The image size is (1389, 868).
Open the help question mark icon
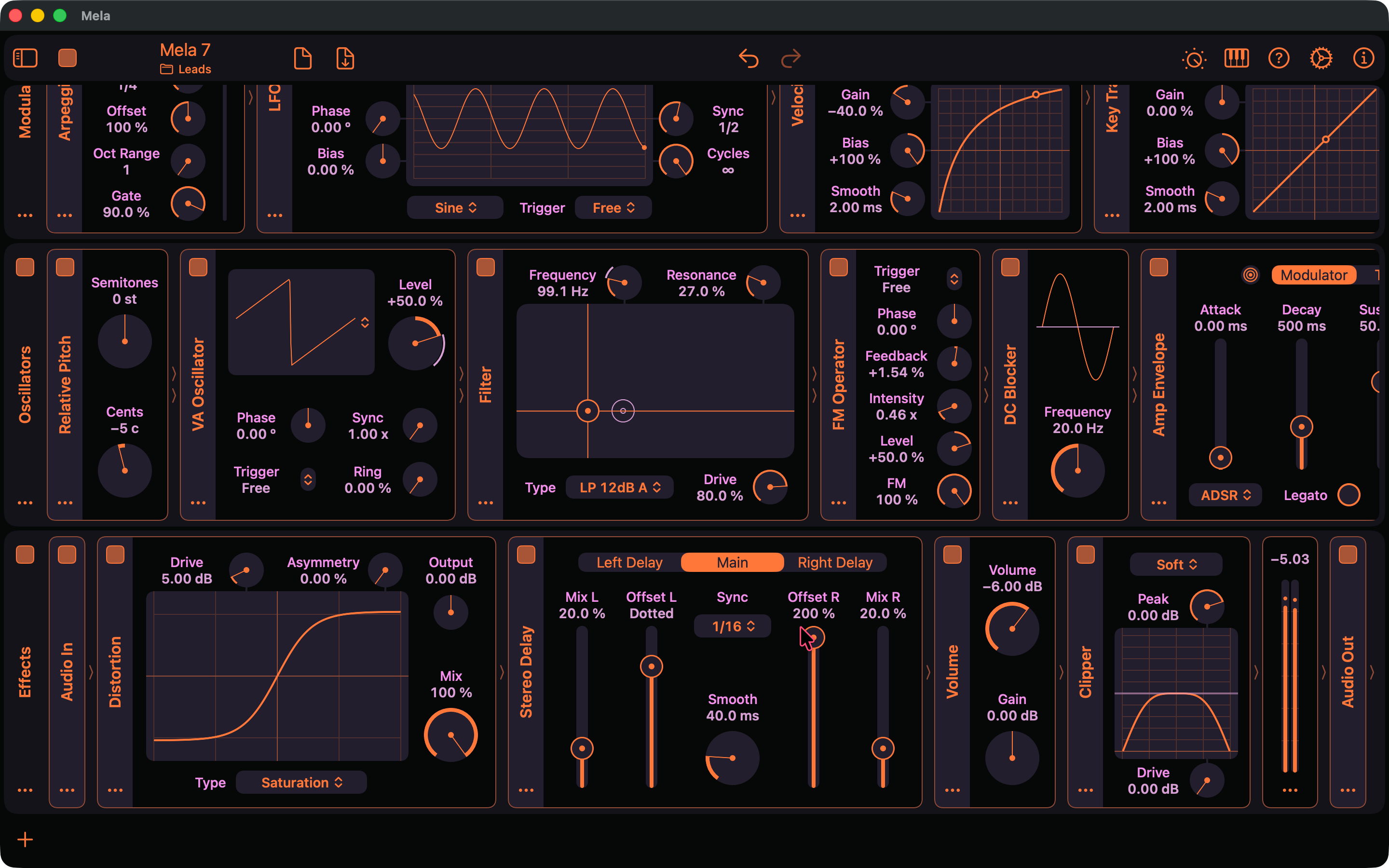(x=1279, y=58)
